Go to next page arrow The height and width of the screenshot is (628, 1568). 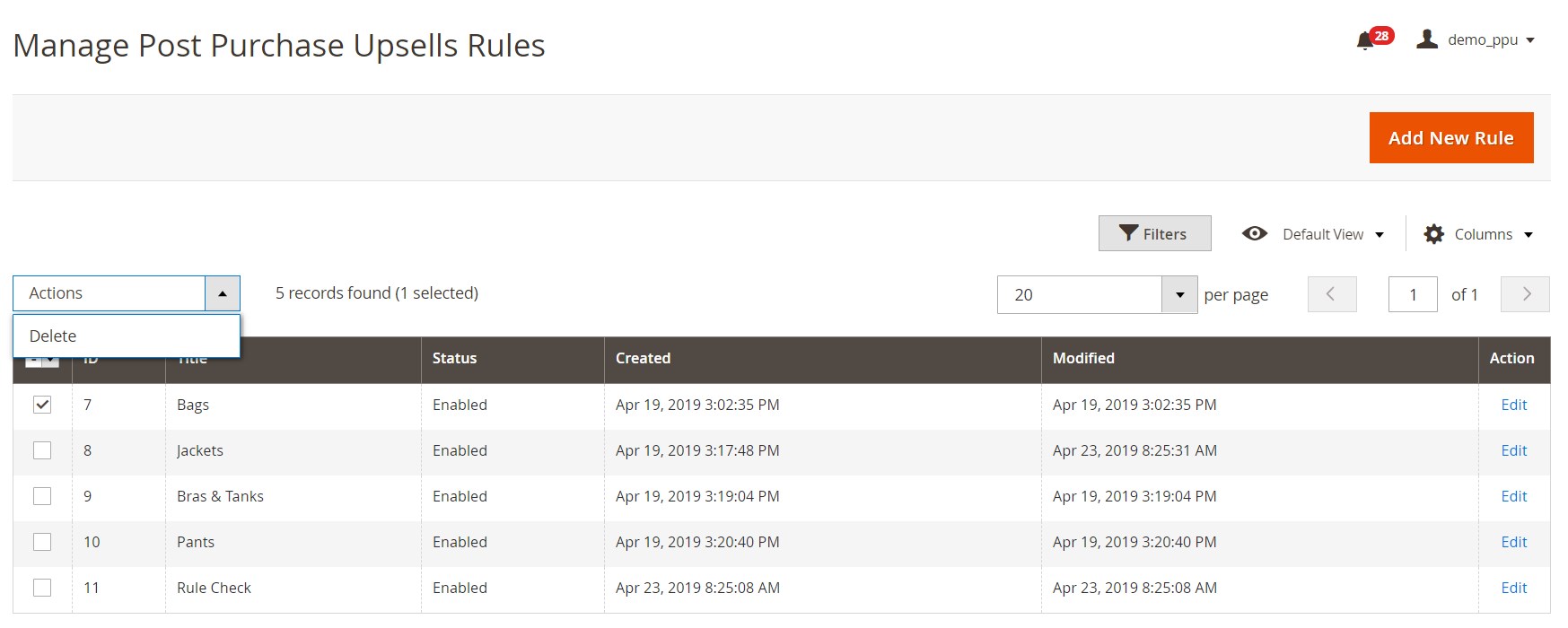[x=1525, y=294]
